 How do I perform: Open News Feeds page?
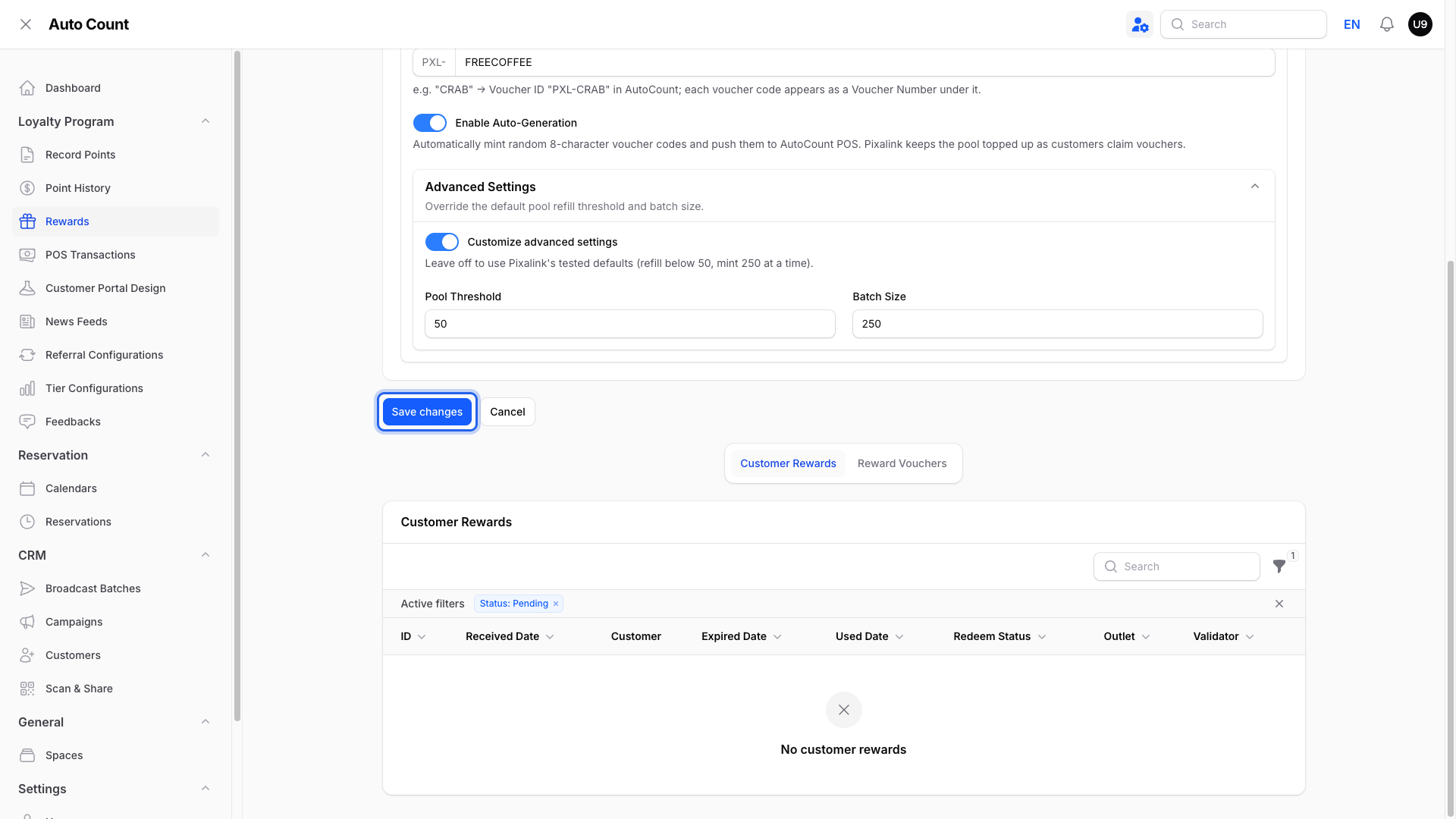click(115, 322)
